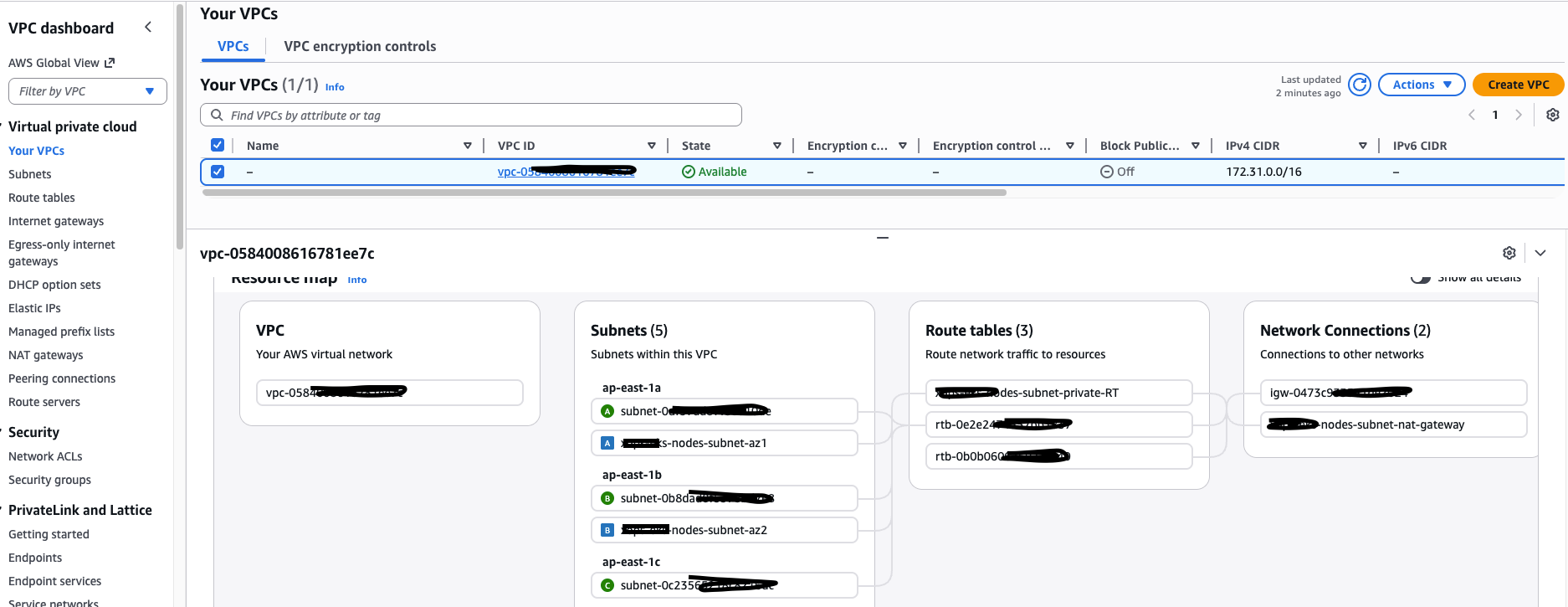Go to next page of VPCs
This screenshot has height=607, width=1568.
click(x=1518, y=115)
